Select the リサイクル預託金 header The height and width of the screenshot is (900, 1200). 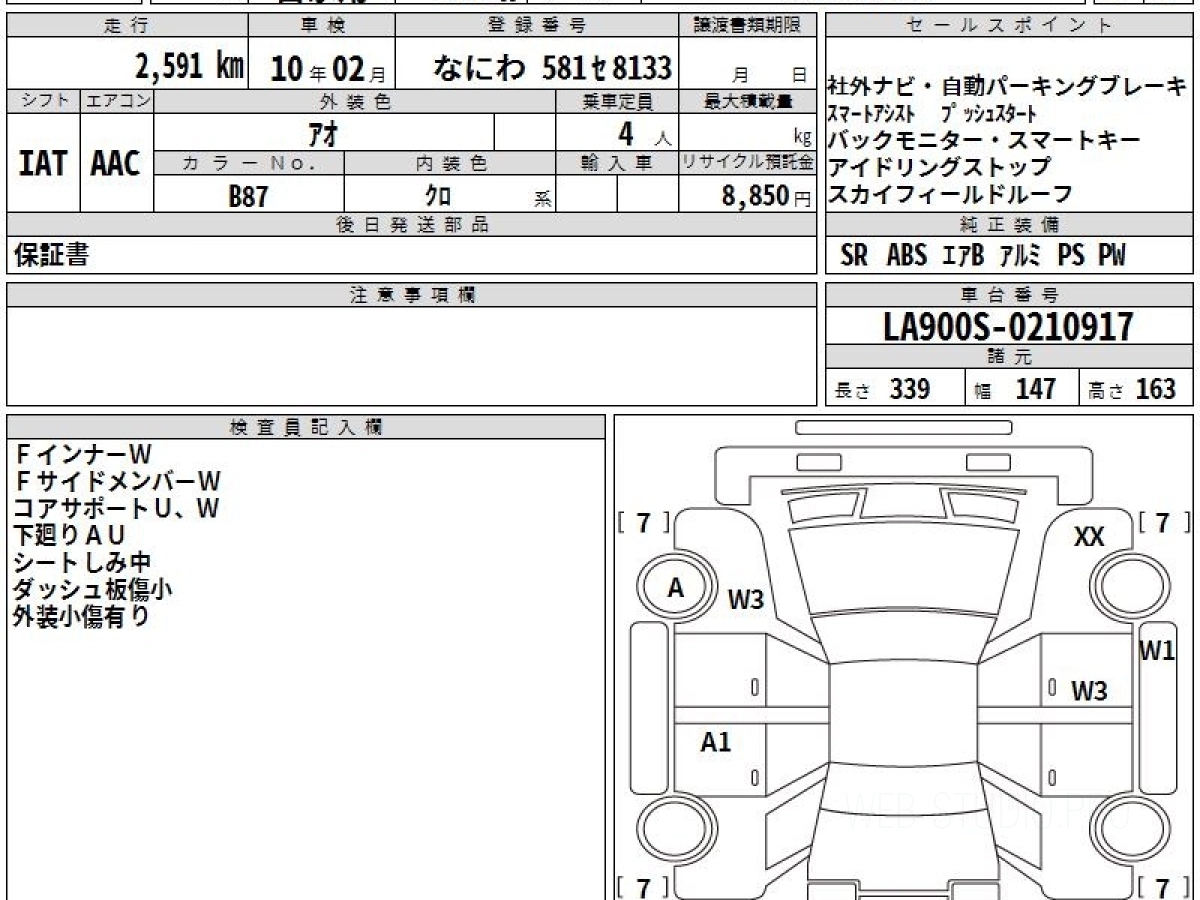coord(748,162)
